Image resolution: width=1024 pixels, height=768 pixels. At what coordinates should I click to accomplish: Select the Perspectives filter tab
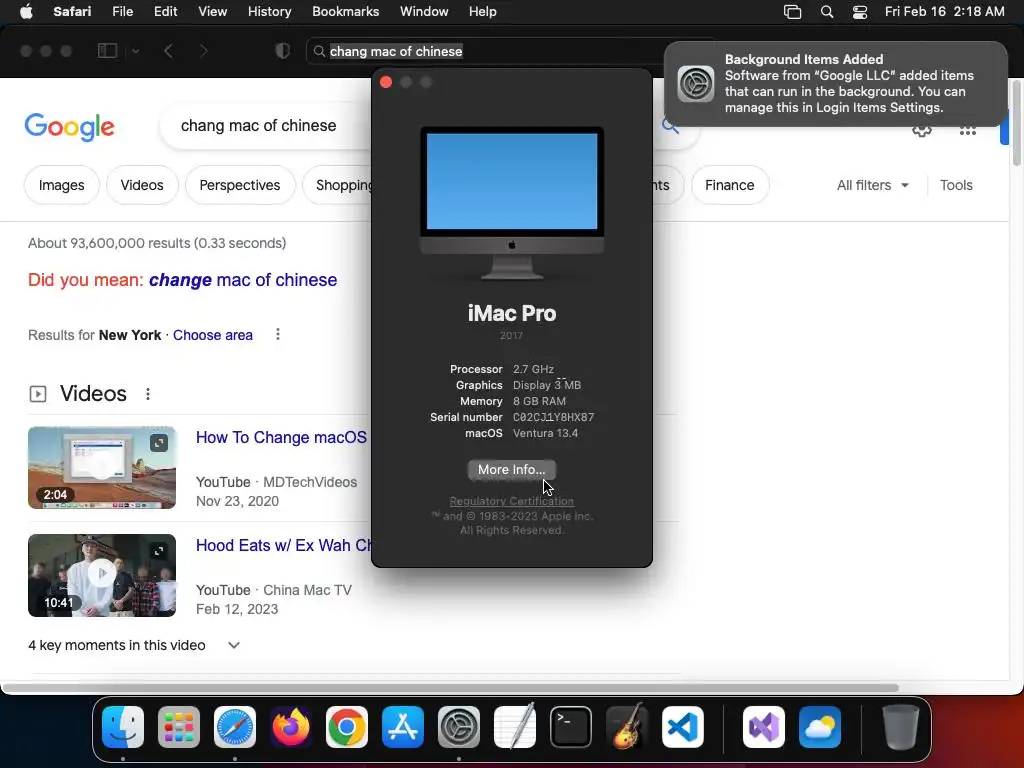(240, 185)
